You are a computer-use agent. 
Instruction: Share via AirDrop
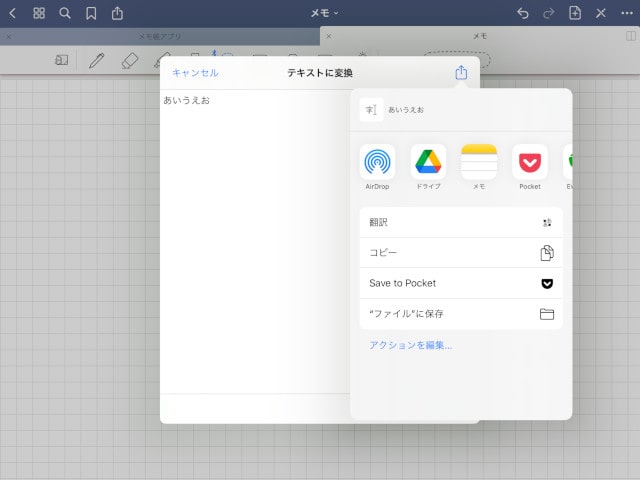[377, 167]
